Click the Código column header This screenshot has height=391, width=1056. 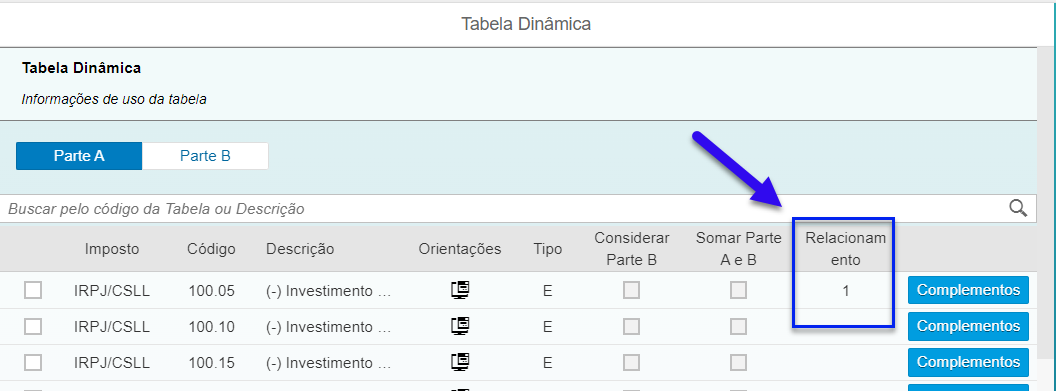(x=211, y=249)
